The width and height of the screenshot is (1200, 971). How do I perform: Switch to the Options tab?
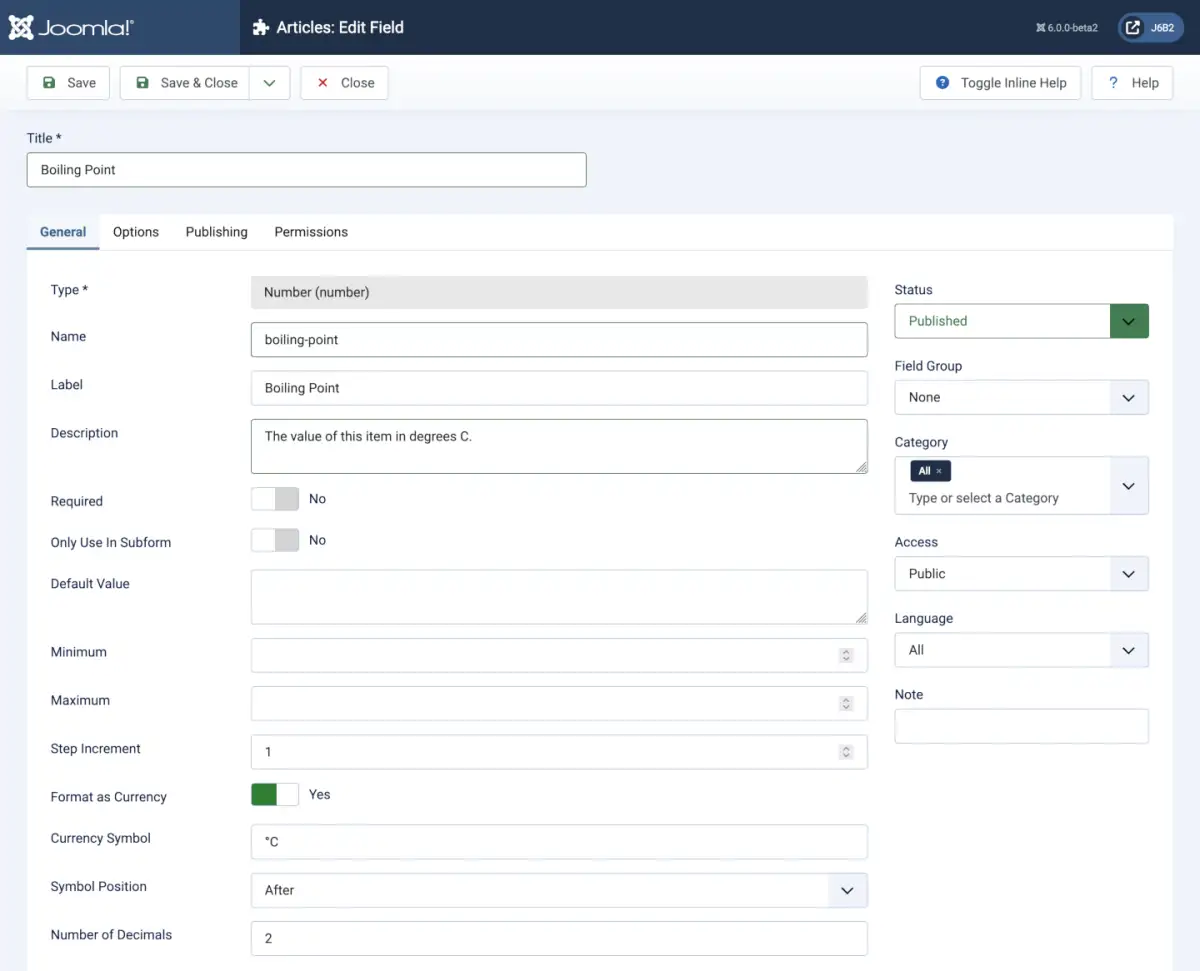click(136, 232)
